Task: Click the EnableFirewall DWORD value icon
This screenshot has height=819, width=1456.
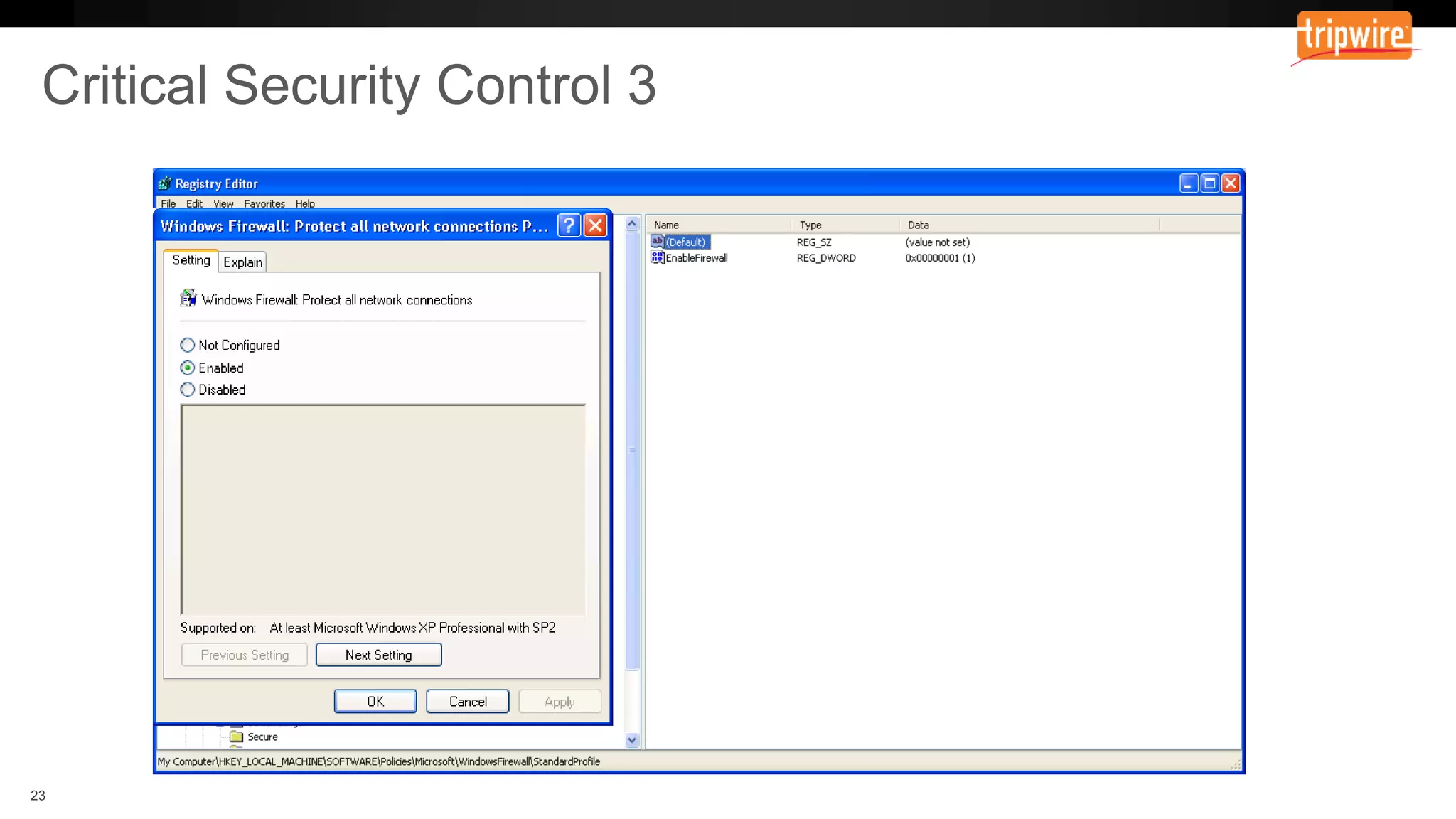Action: click(x=657, y=257)
